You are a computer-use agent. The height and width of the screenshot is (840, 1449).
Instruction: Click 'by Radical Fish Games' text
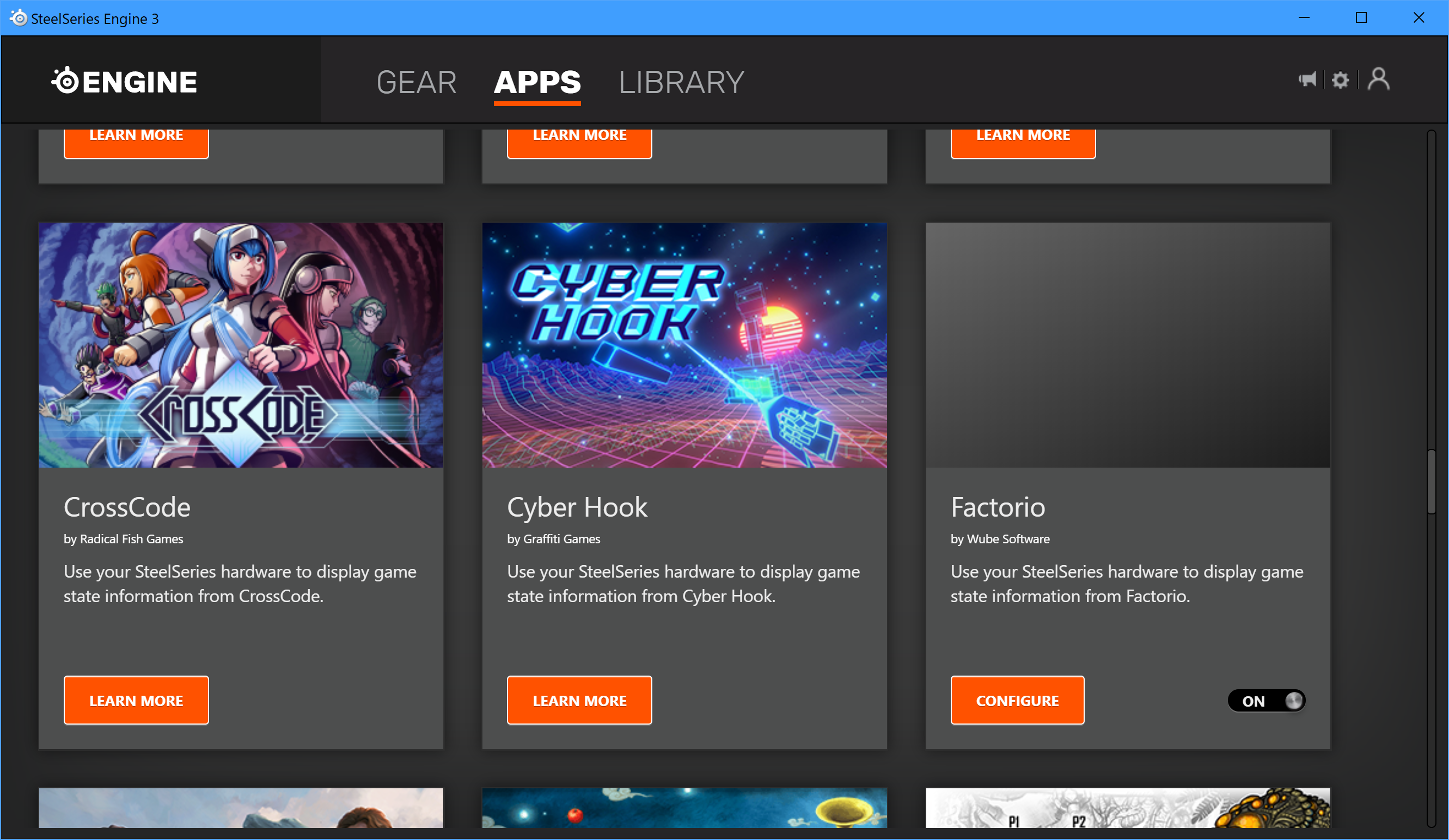point(124,539)
